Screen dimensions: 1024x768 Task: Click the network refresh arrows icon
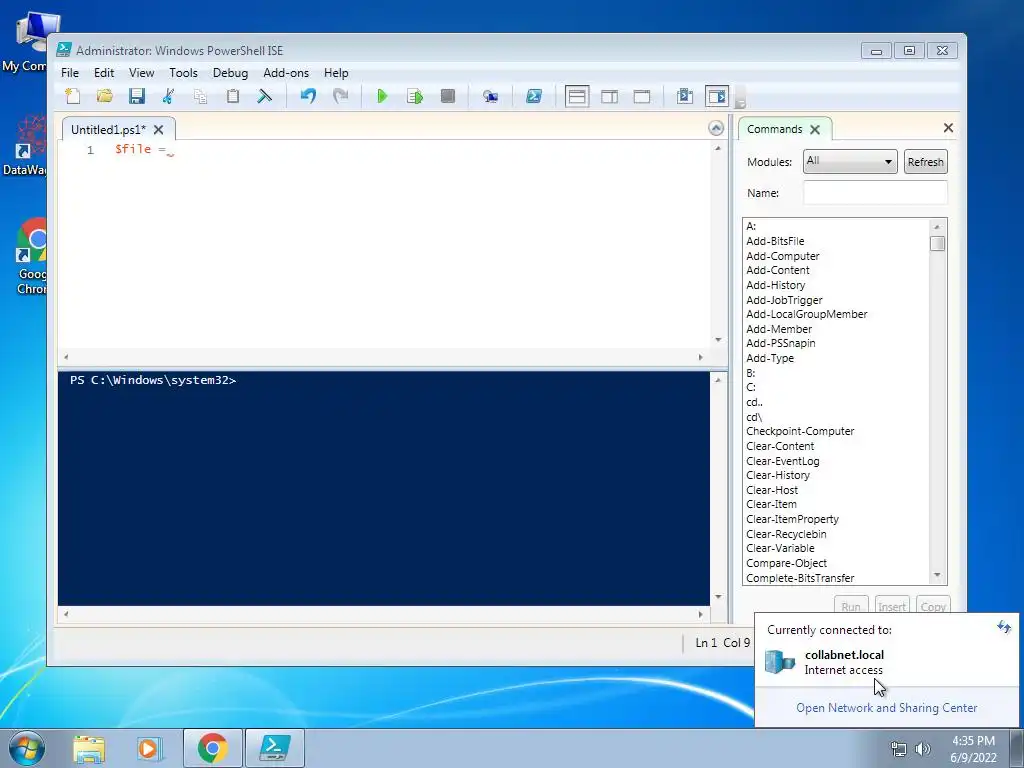pos(1004,628)
